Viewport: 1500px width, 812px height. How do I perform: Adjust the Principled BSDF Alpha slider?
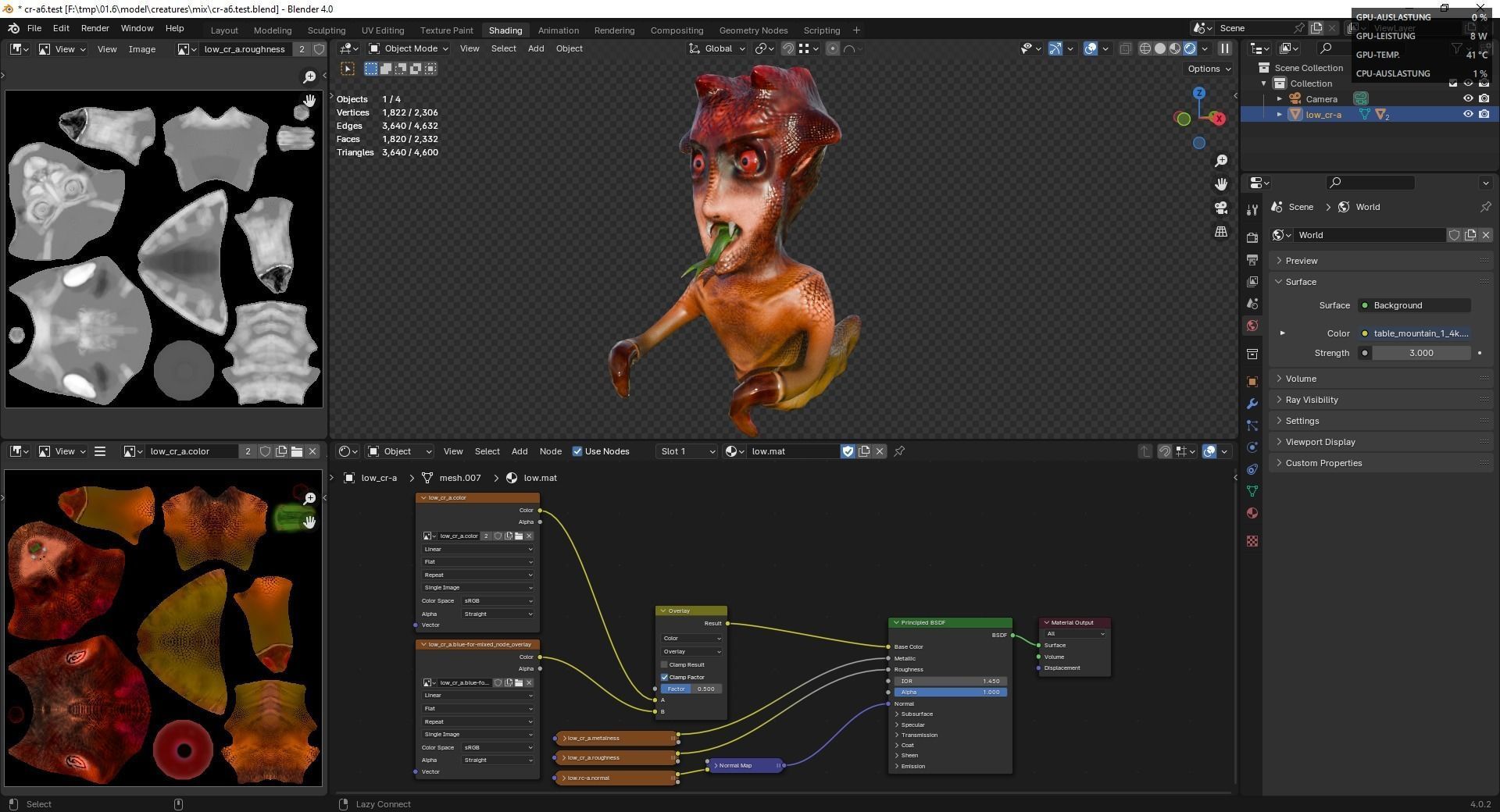click(950, 692)
